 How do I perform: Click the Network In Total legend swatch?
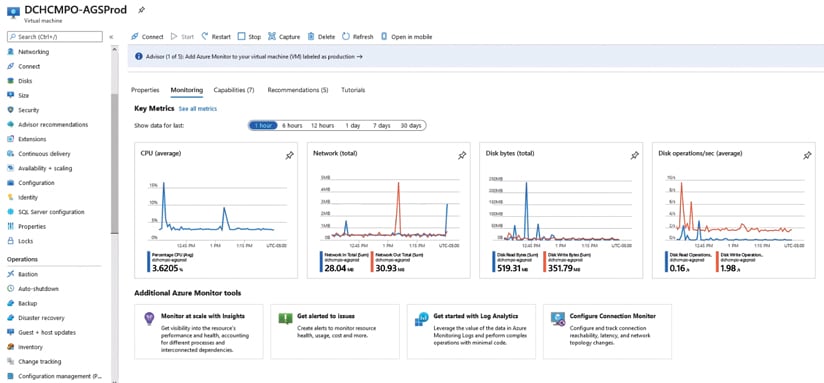coord(321,262)
